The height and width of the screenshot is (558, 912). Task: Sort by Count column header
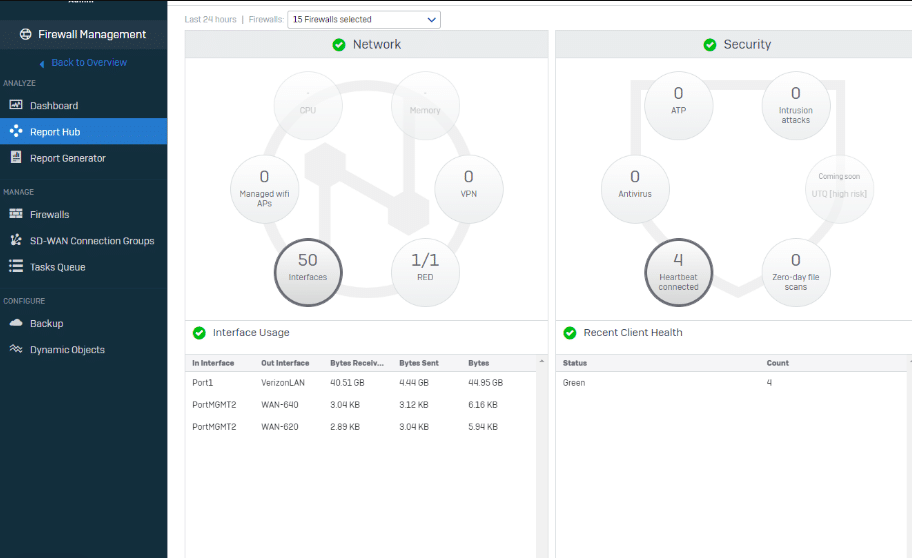(778, 363)
